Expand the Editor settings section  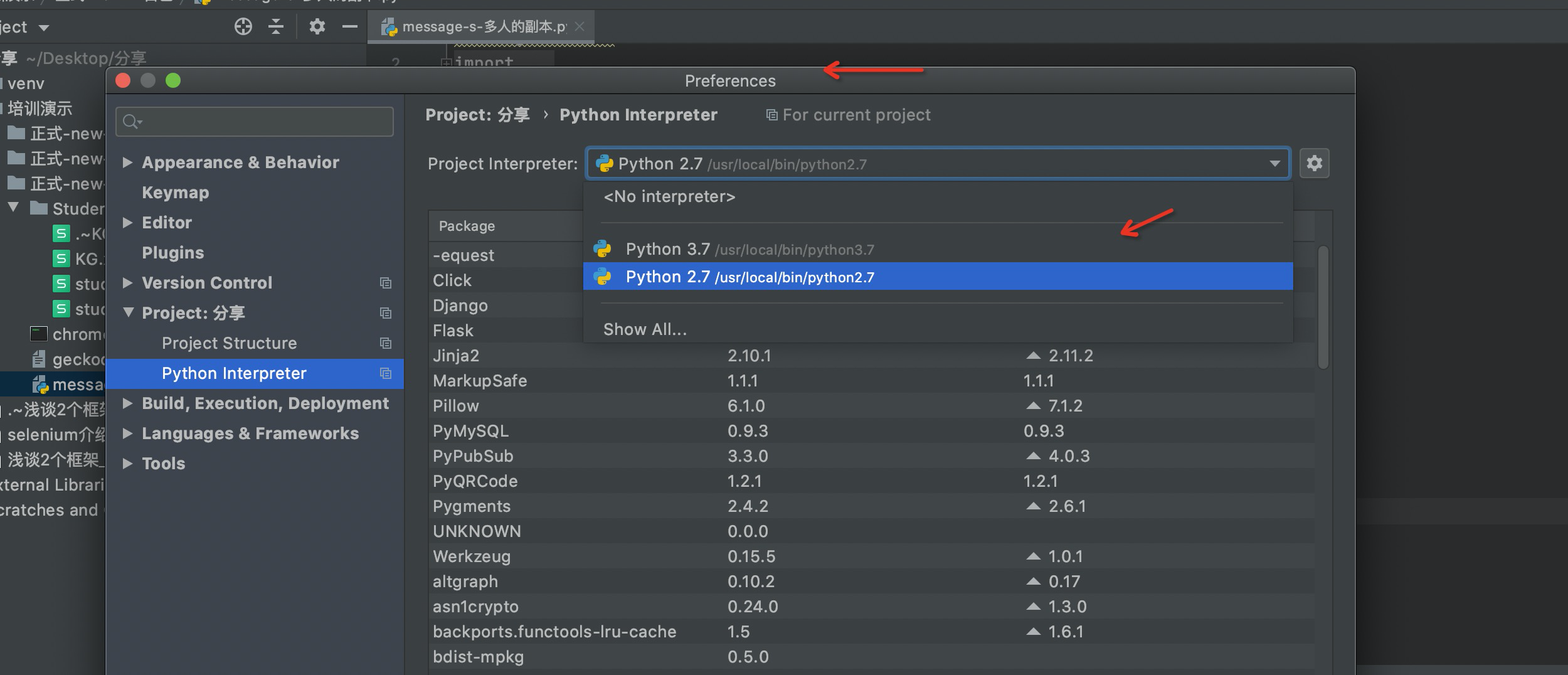pos(128,223)
